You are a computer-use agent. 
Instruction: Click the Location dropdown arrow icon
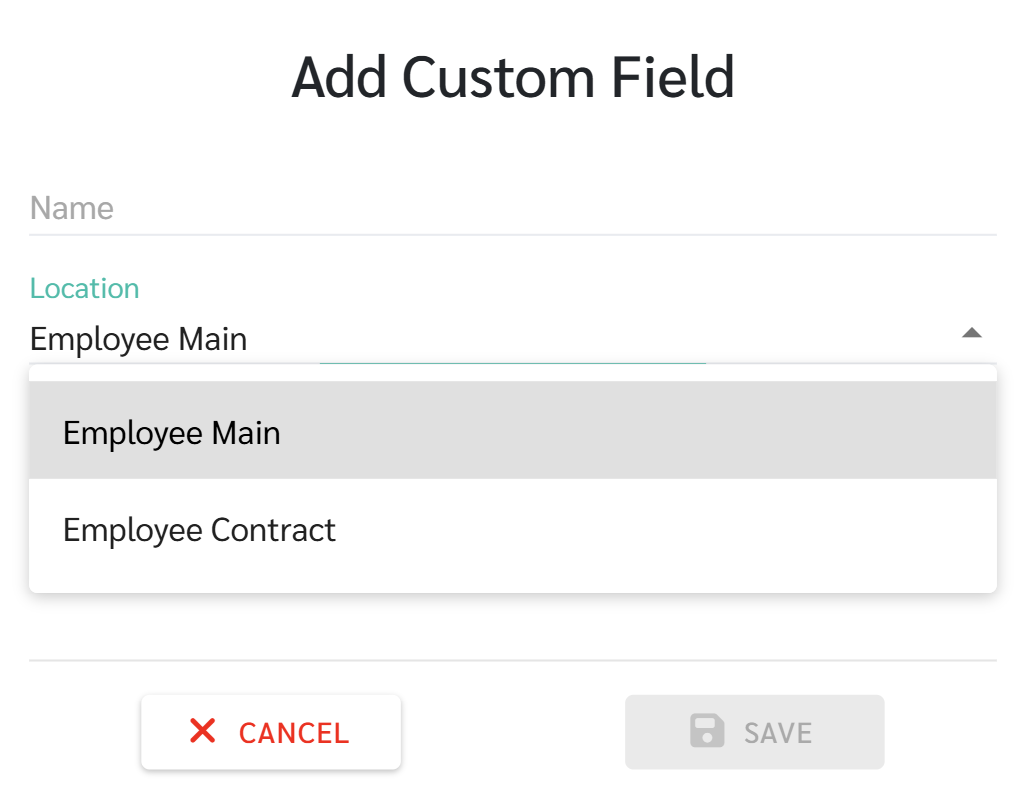pyautogui.click(x=971, y=334)
